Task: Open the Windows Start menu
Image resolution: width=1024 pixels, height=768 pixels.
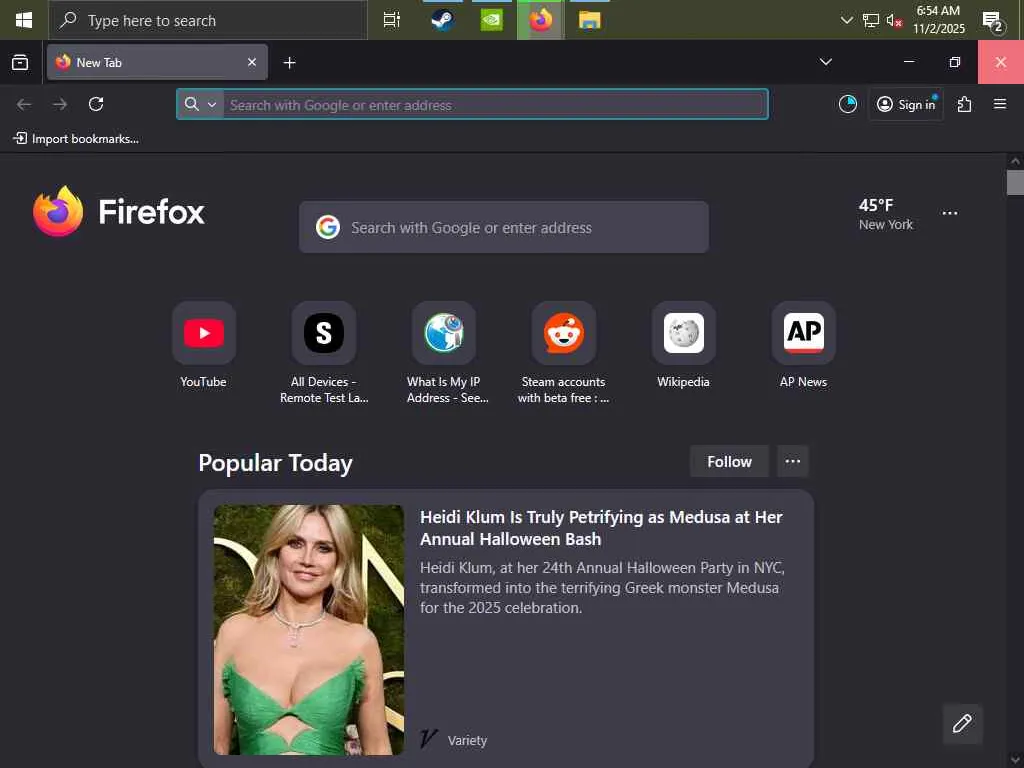Action: tap(24, 20)
